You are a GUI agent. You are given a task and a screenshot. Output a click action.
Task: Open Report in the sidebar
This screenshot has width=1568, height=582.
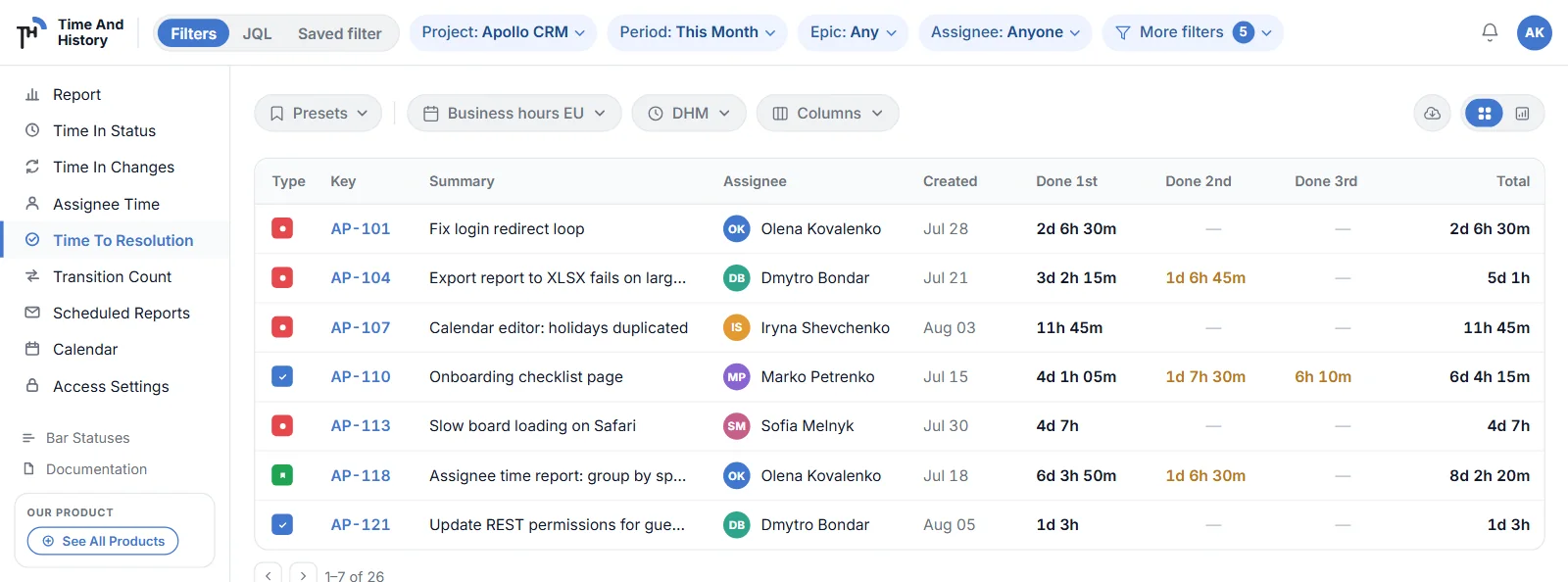pos(116,95)
